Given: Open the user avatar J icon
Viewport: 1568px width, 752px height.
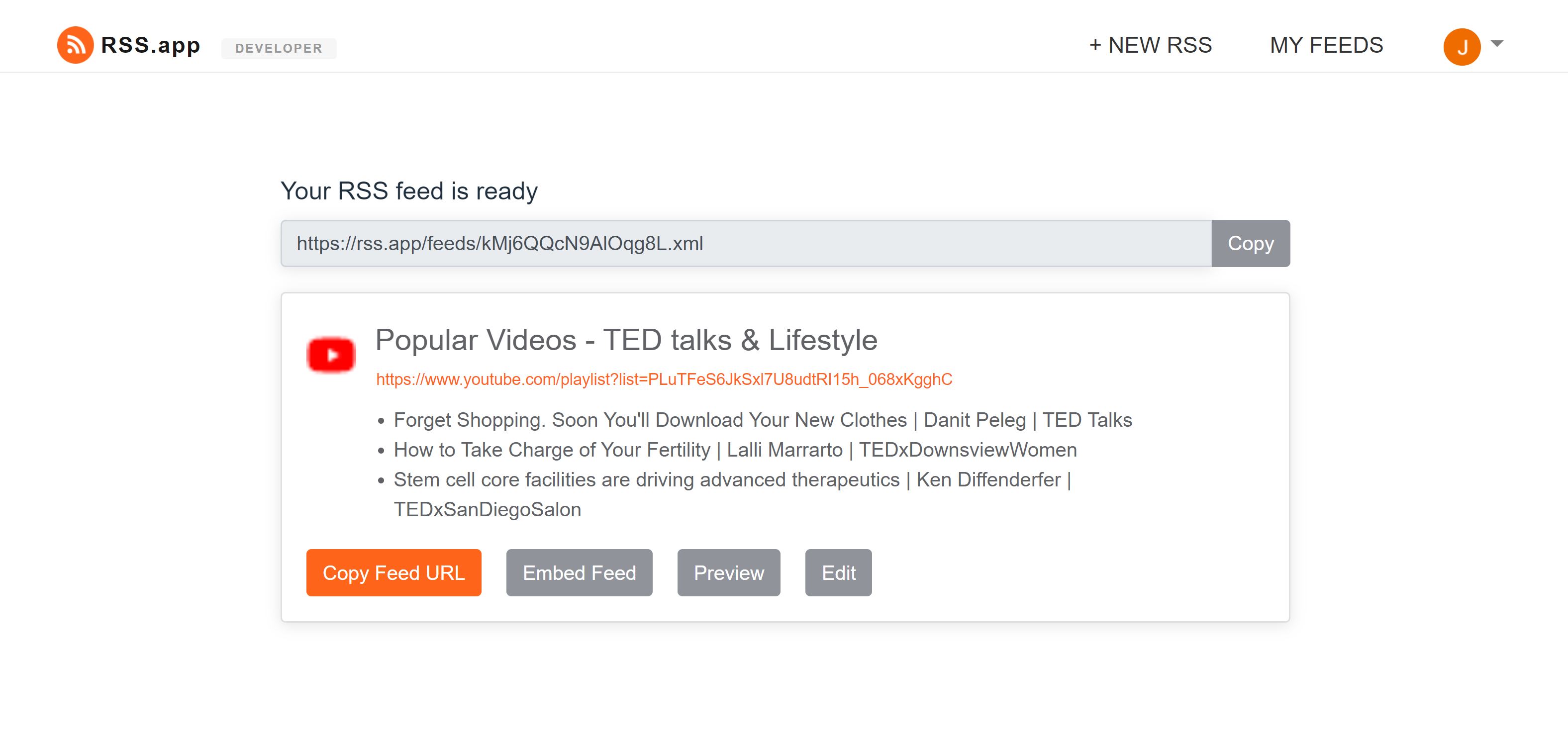Looking at the screenshot, I should [1462, 46].
